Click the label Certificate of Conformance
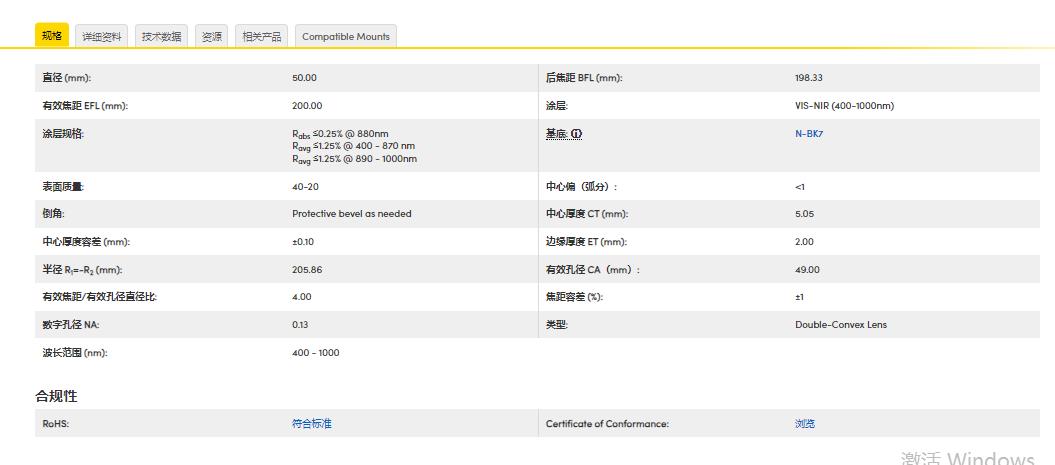Image resolution: width=1055 pixels, height=465 pixels. pyautogui.click(x=607, y=423)
